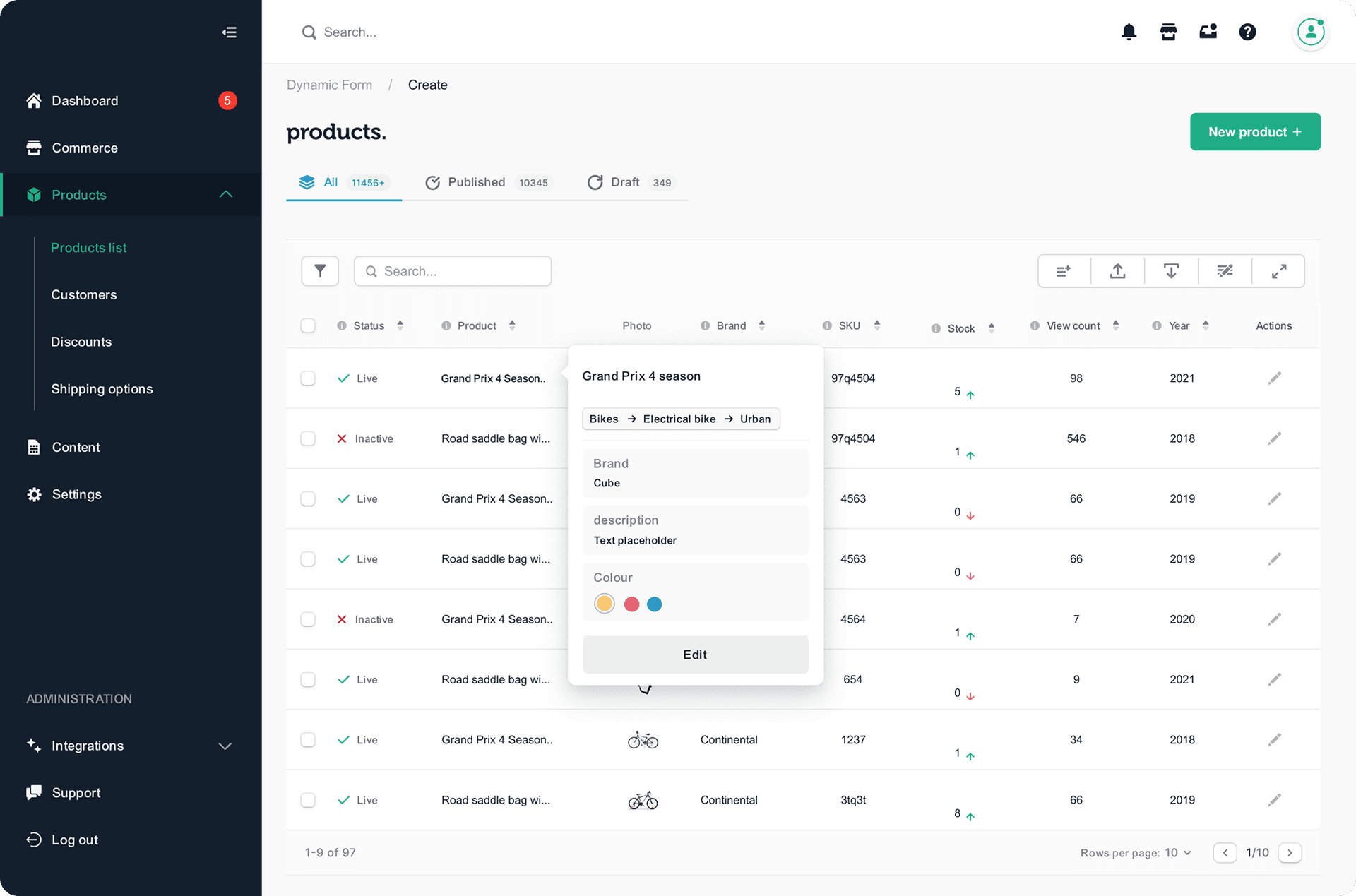The height and width of the screenshot is (896, 1356).
Task: Select the red colour swatch in the popup
Action: click(x=631, y=604)
